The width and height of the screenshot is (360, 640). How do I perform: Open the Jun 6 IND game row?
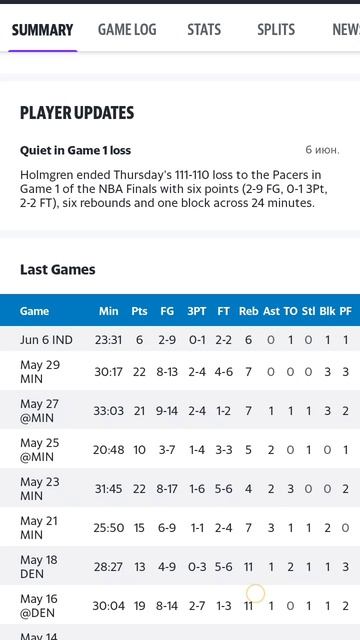click(180, 339)
